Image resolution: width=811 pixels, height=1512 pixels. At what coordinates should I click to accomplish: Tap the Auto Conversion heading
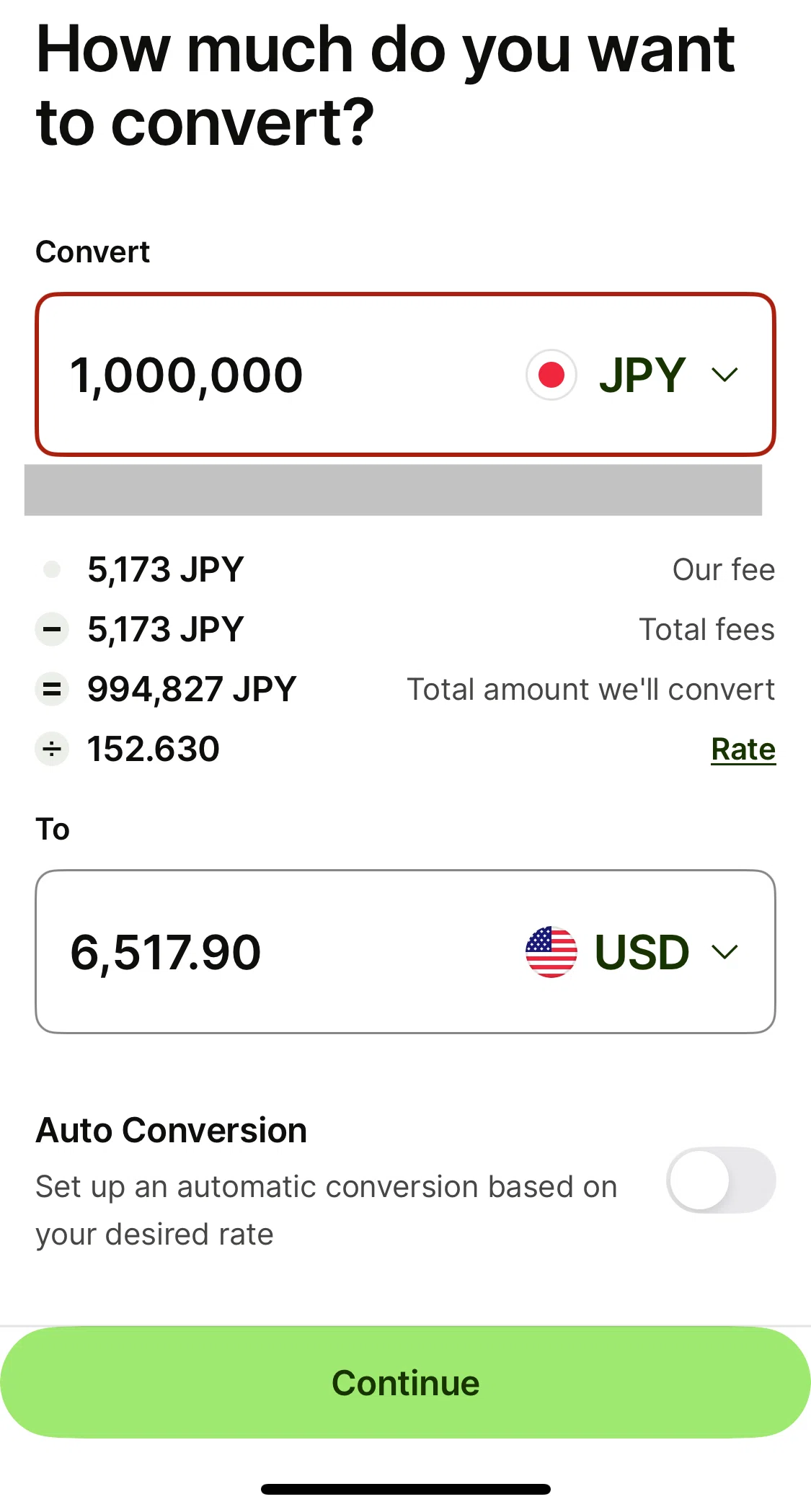(x=172, y=1130)
